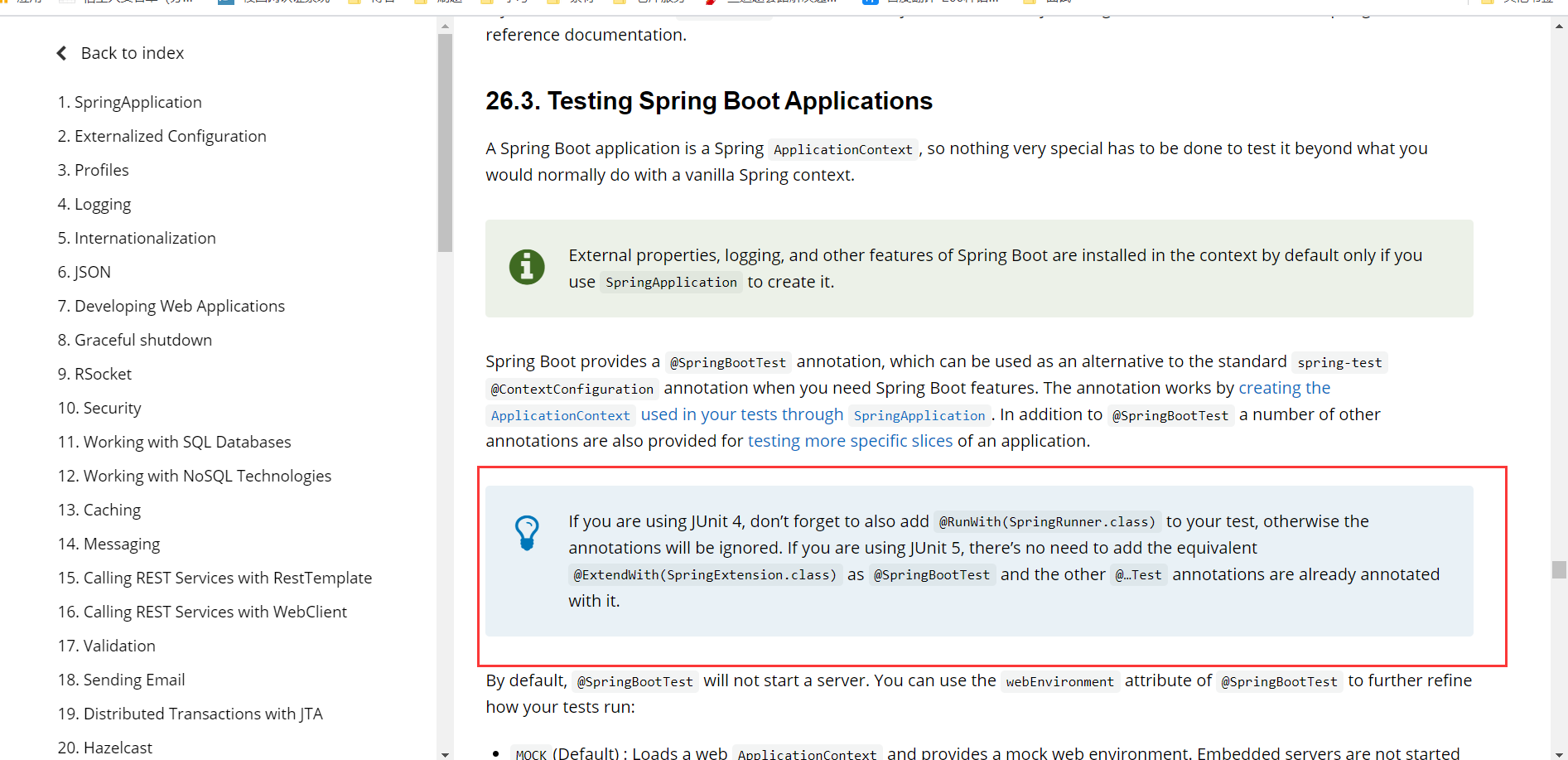Screen dimensions: 1568x760
Task: Open the "18. Sending Email" section
Action: click(121, 679)
